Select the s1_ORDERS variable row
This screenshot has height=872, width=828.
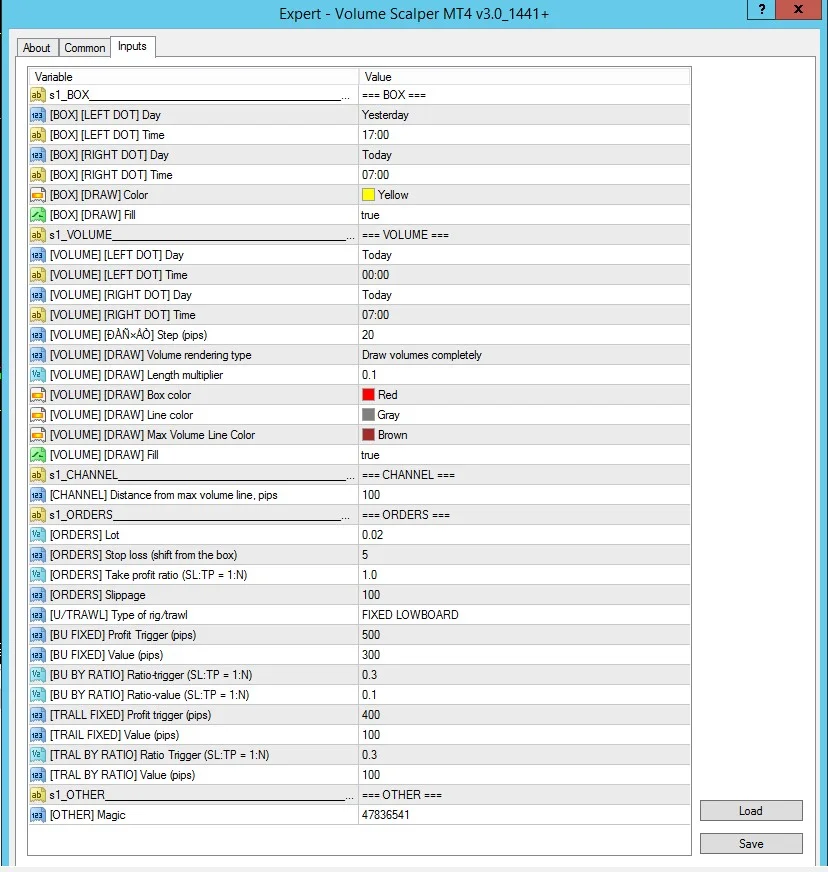coord(194,516)
